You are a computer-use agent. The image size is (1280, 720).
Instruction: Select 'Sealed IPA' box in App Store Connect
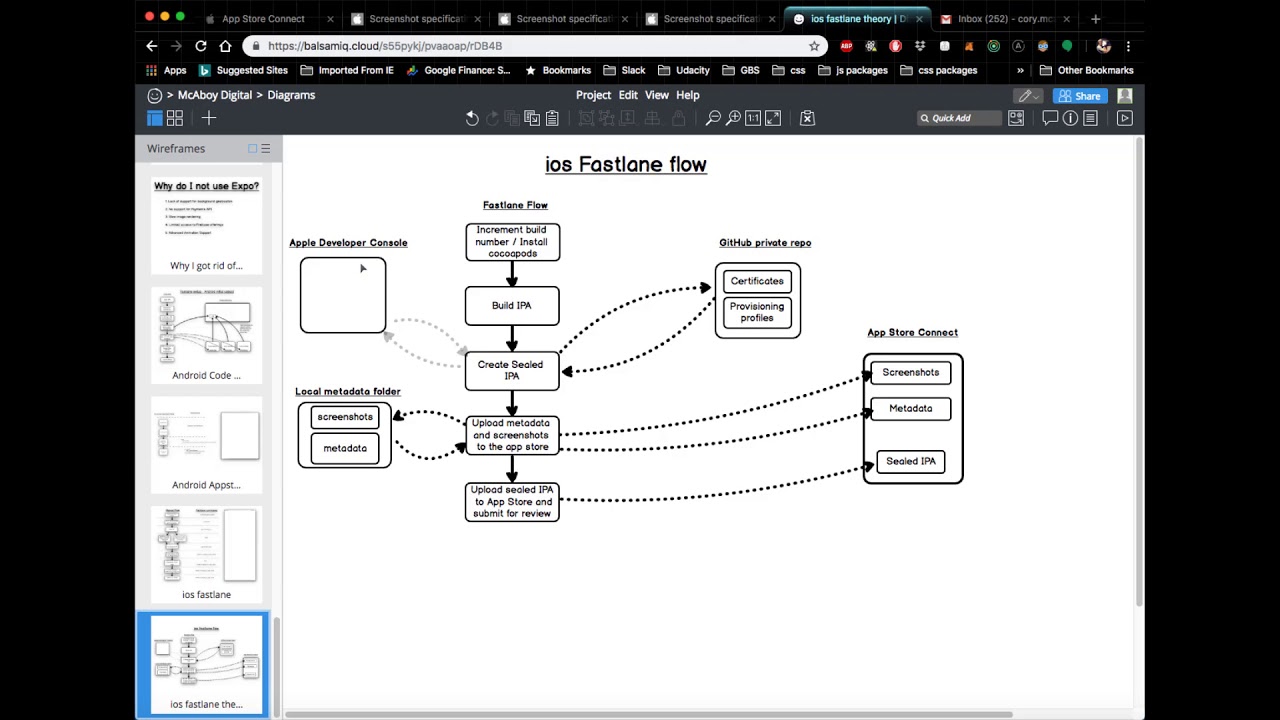[911, 461]
